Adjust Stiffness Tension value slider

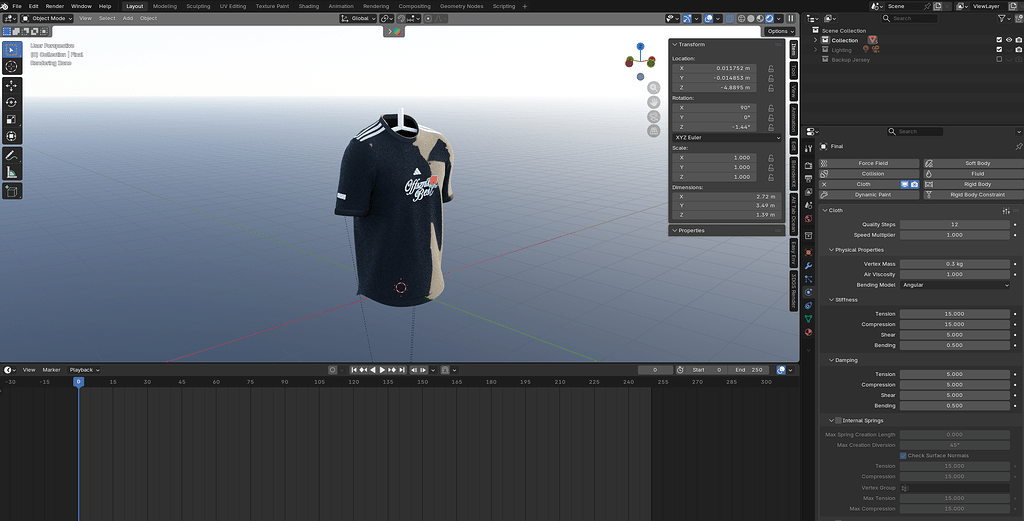click(x=955, y=314)
